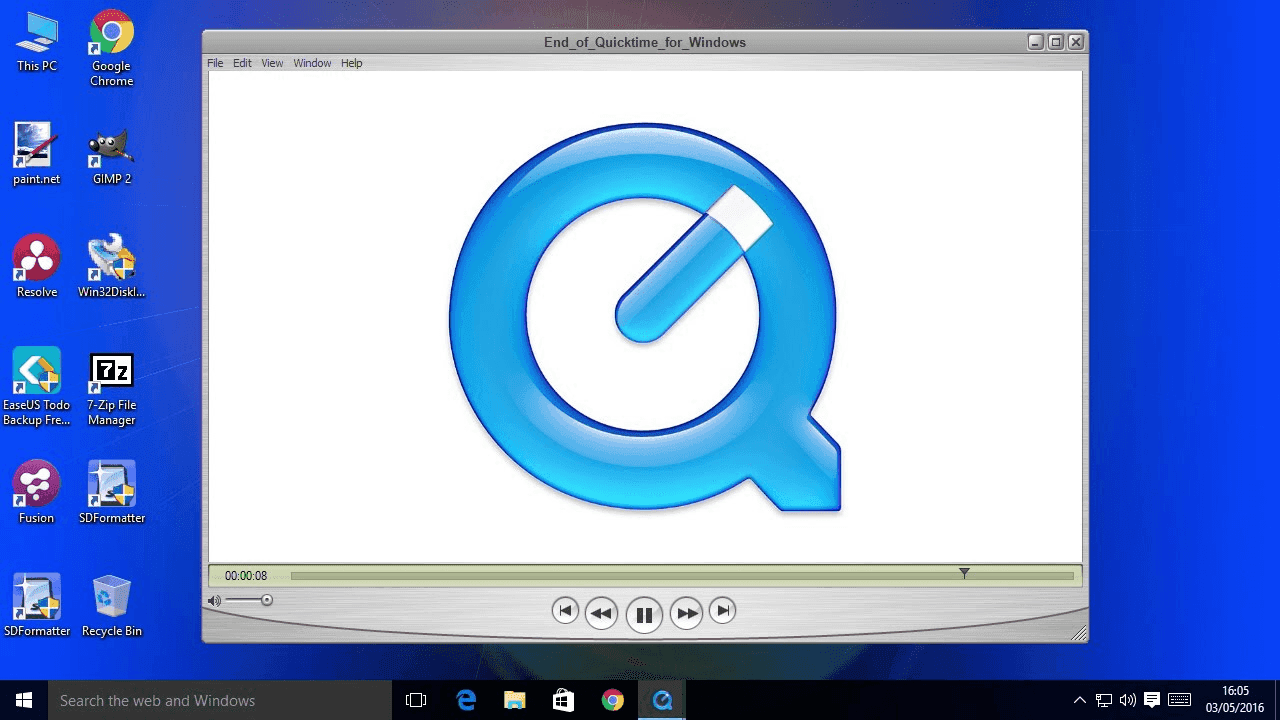The height and width of the screenshot is (720, 1280).
Task: Launch Win32DiskImager from the desktop
Action: (110, 259)
